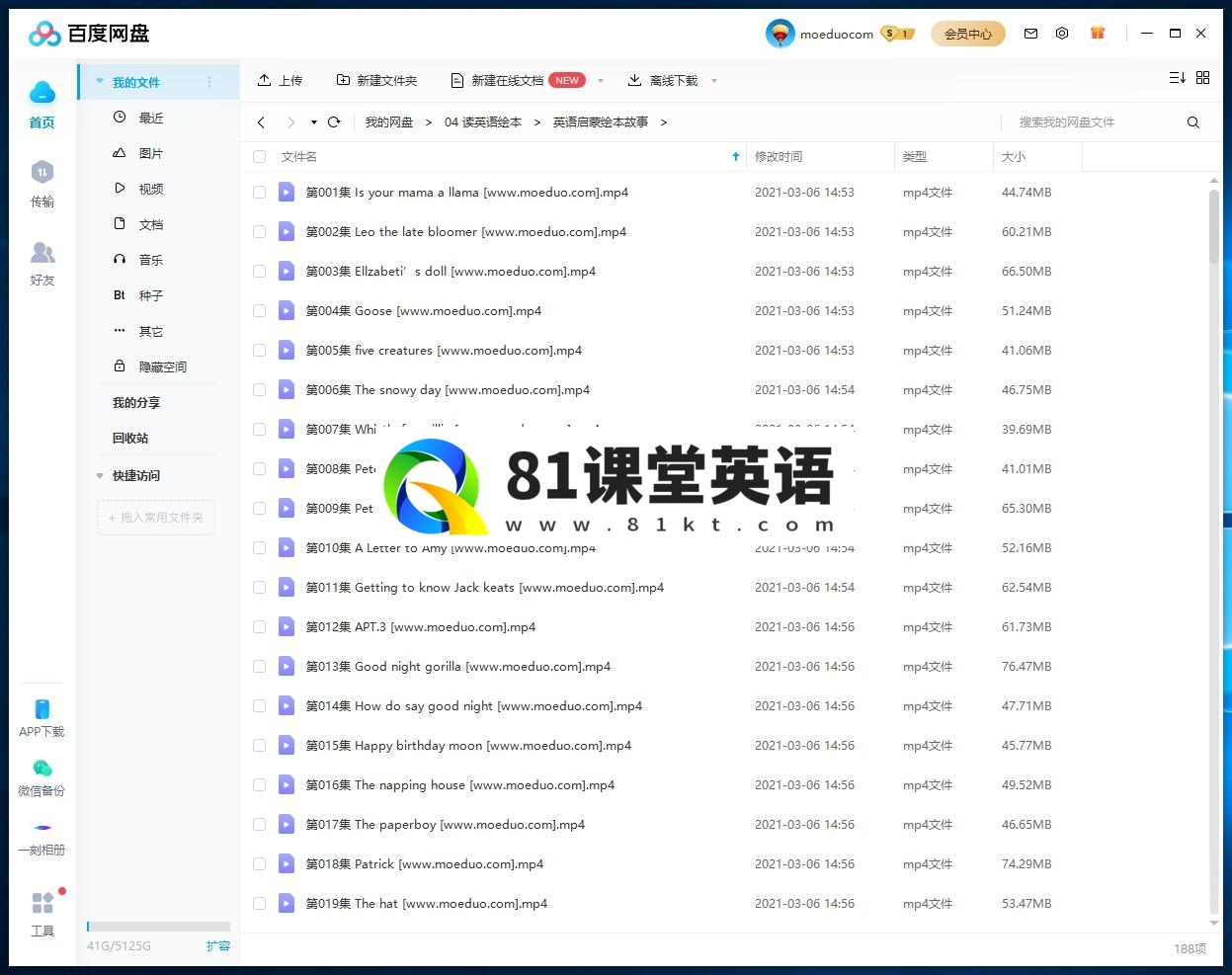The height and width of the screenshot is (975, 1232).
Task: Go forward with the right arrow
Action: (290, 122)
